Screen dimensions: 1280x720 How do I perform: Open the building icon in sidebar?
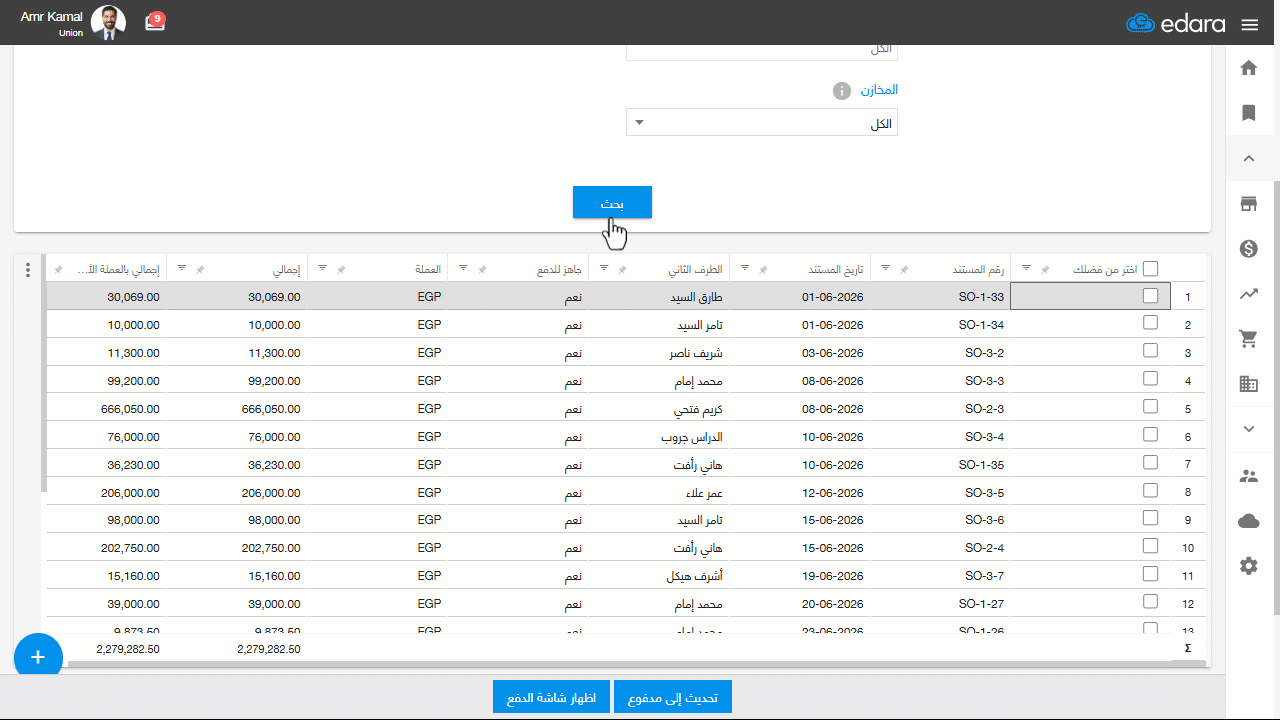[1248, 384]
